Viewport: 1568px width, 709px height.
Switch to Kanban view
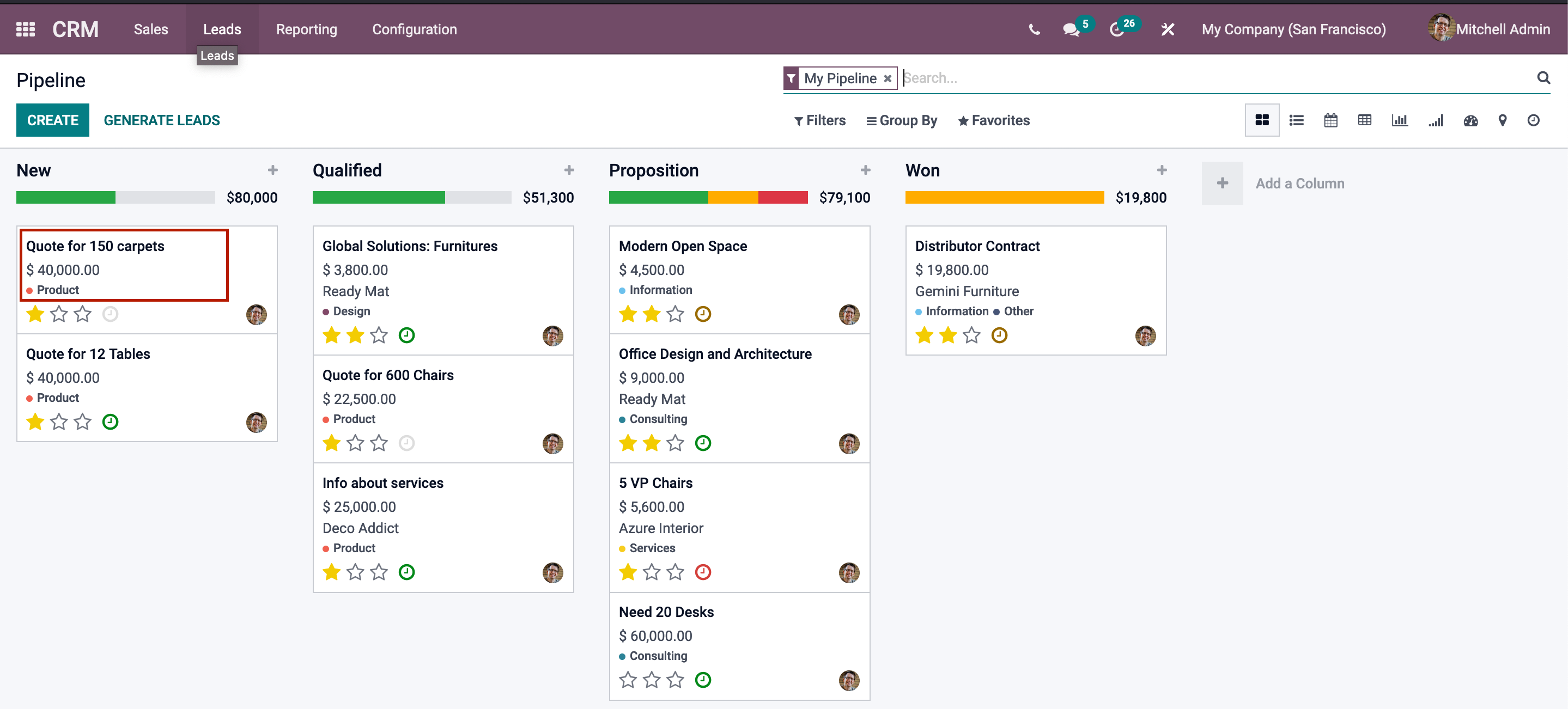pos(1262,120)
